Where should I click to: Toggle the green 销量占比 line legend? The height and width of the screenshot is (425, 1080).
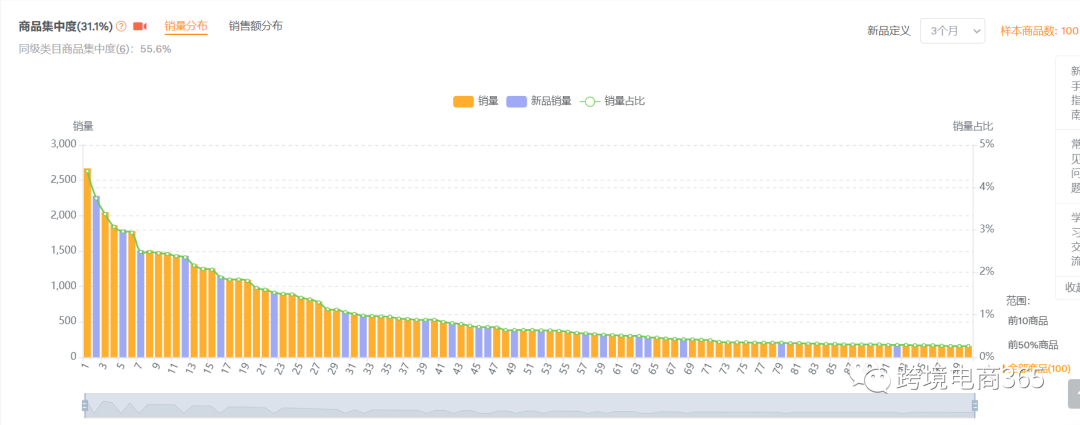pyautogui.click(x=612, y=101)
